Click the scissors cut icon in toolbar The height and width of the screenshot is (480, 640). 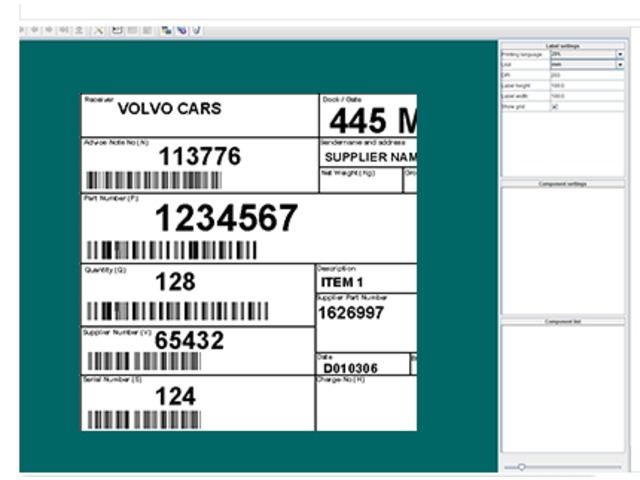[x=100, y=31]
